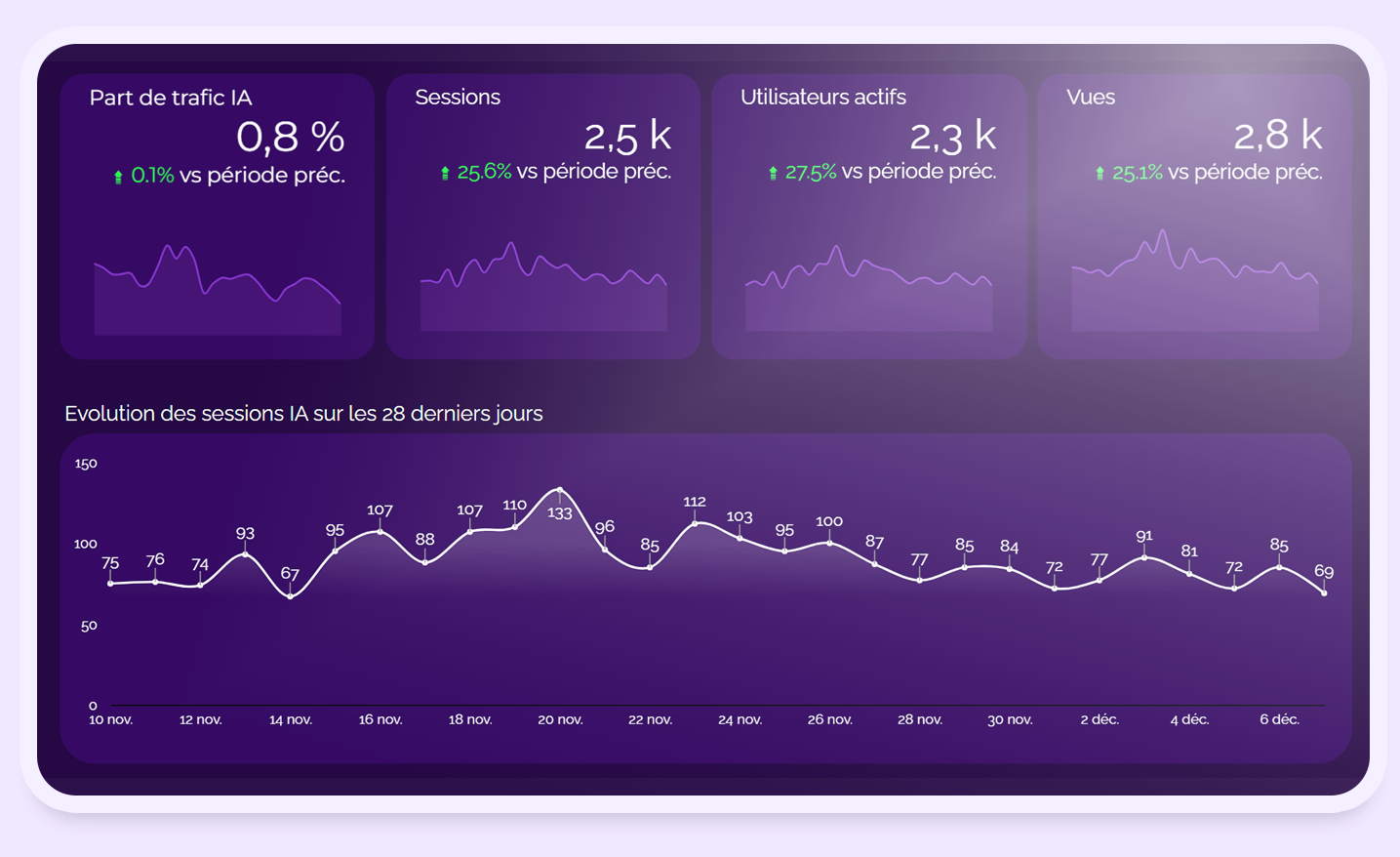This screenshot has height=857, width=1400.
Task: Click the 2,8 k Vues value
Action: [x=1277, y=136]
